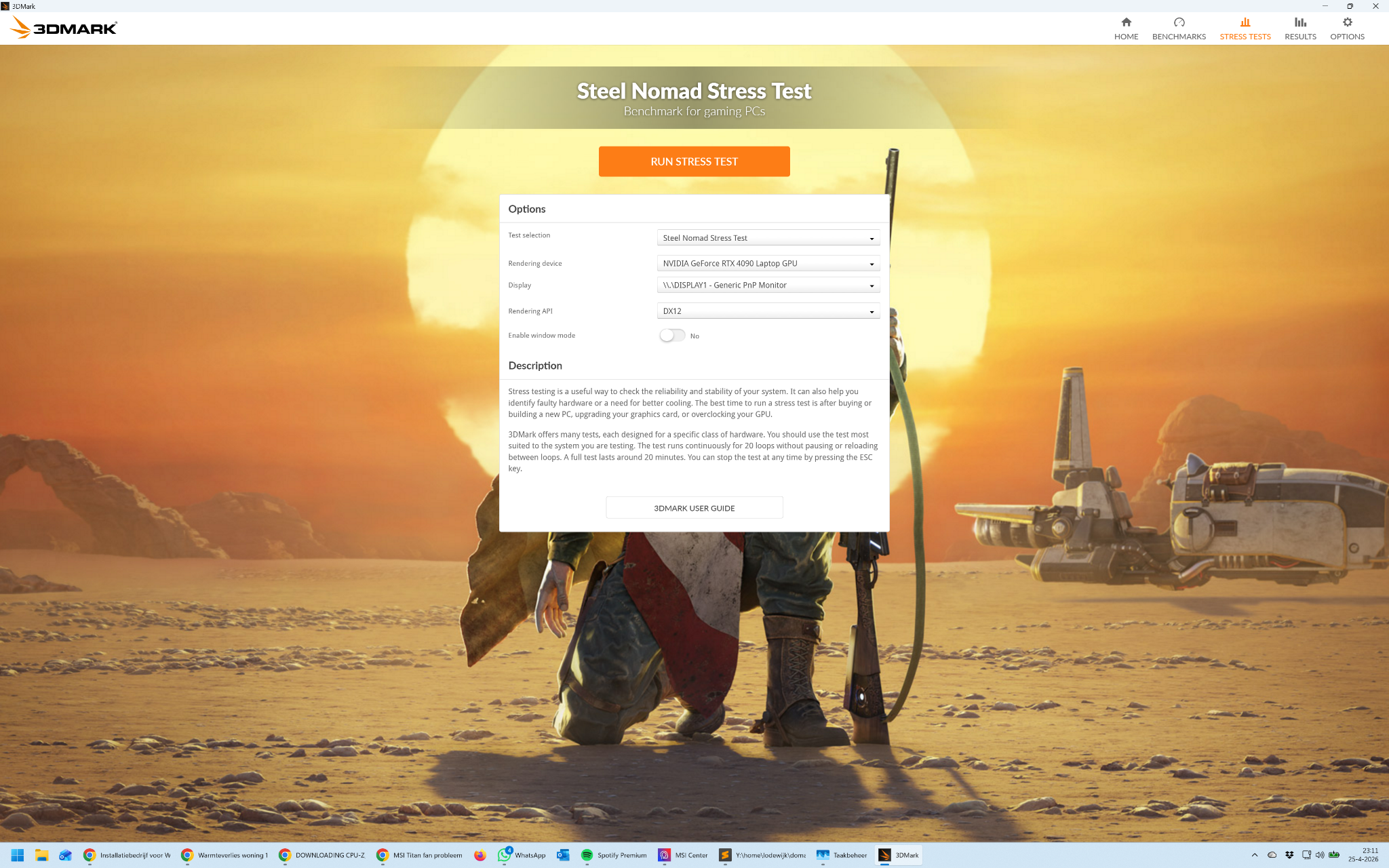Switch to Chrome Warmteverlies woning window
The height and width of the screenshot is (868, 1389).
coord(224,855)
